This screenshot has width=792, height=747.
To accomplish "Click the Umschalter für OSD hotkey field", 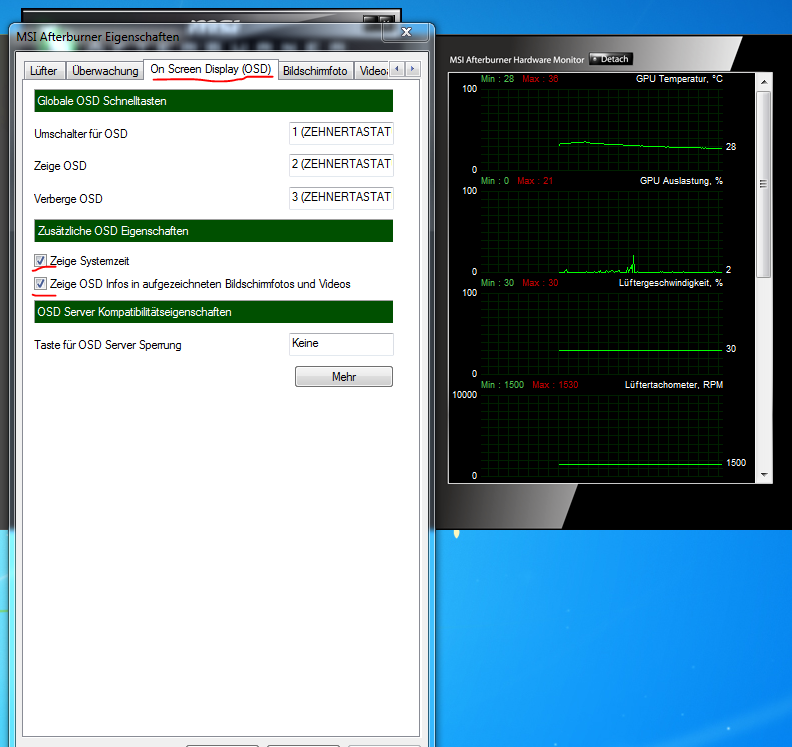I will coord(341,133).
